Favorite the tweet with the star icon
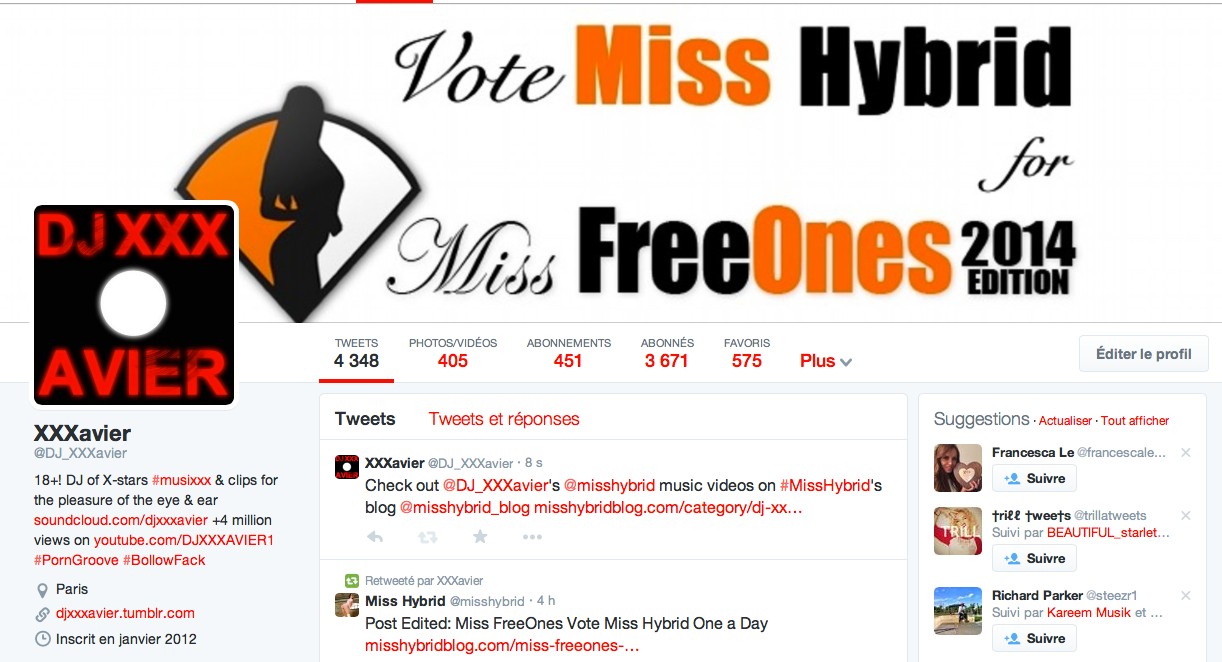This screenshot has height=662, width=1222. (x=480, y=537)
